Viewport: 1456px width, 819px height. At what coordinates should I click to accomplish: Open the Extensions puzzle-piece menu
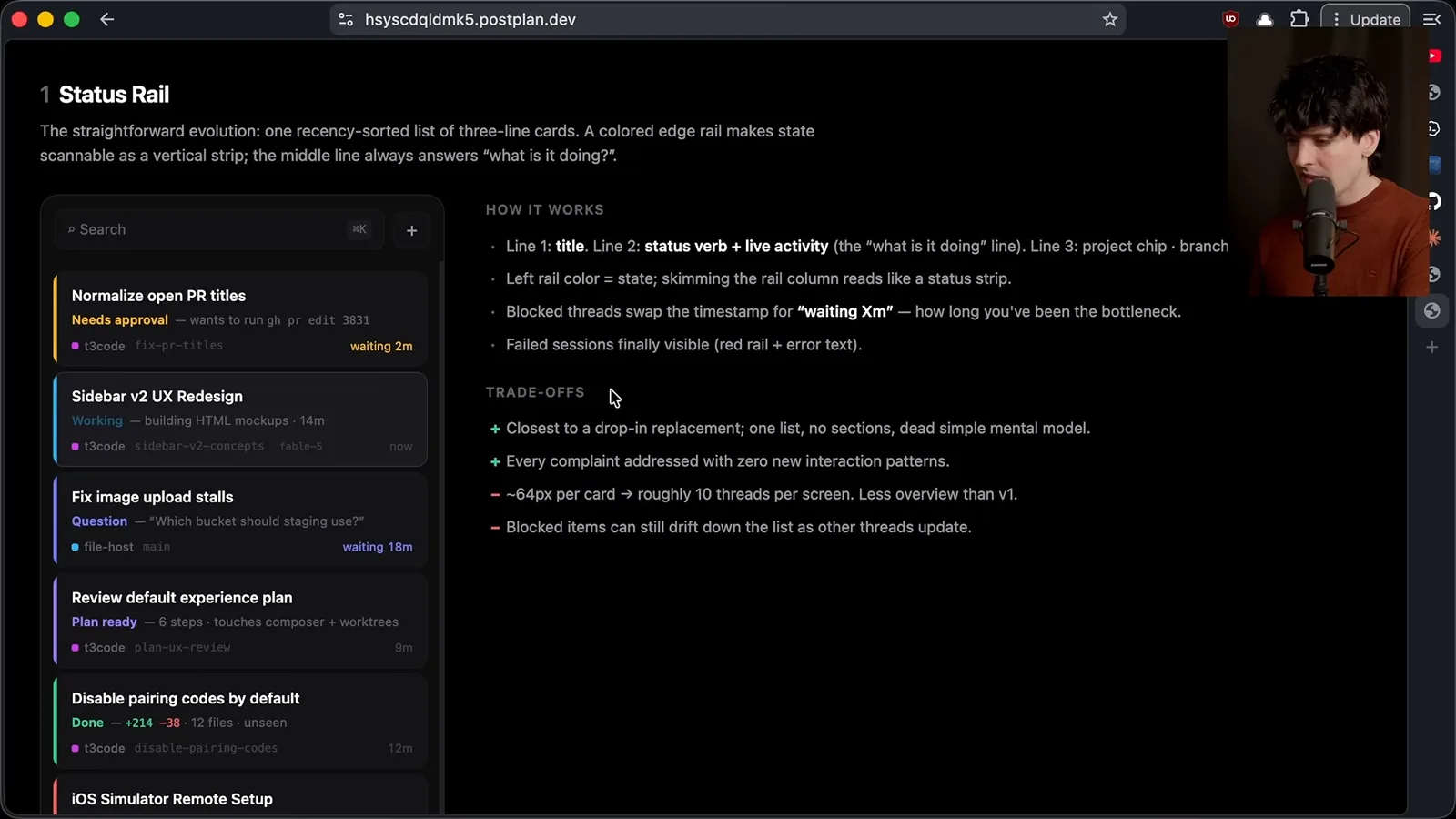(1299, 19)
